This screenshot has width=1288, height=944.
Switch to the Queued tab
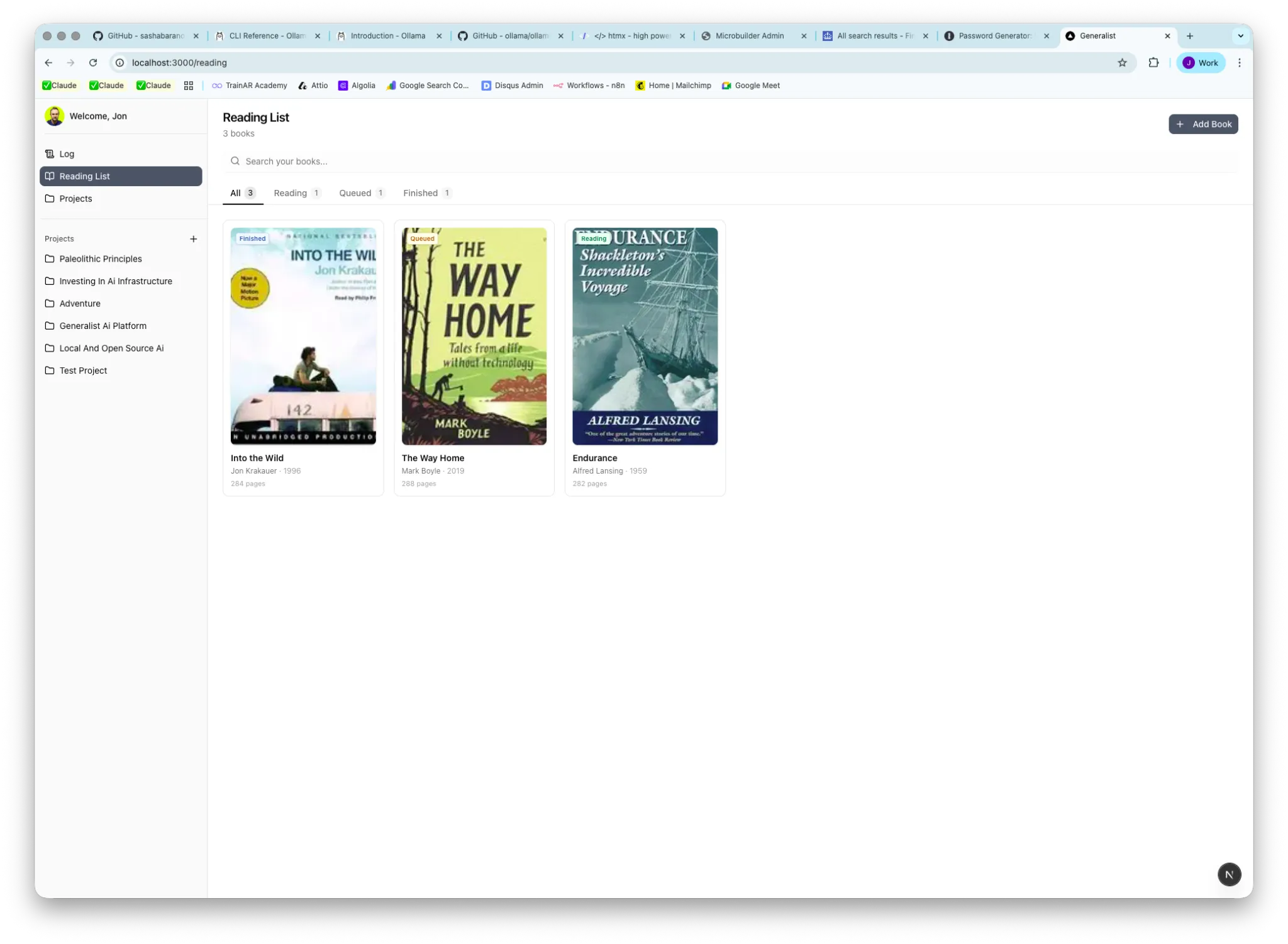pos(355,193)
